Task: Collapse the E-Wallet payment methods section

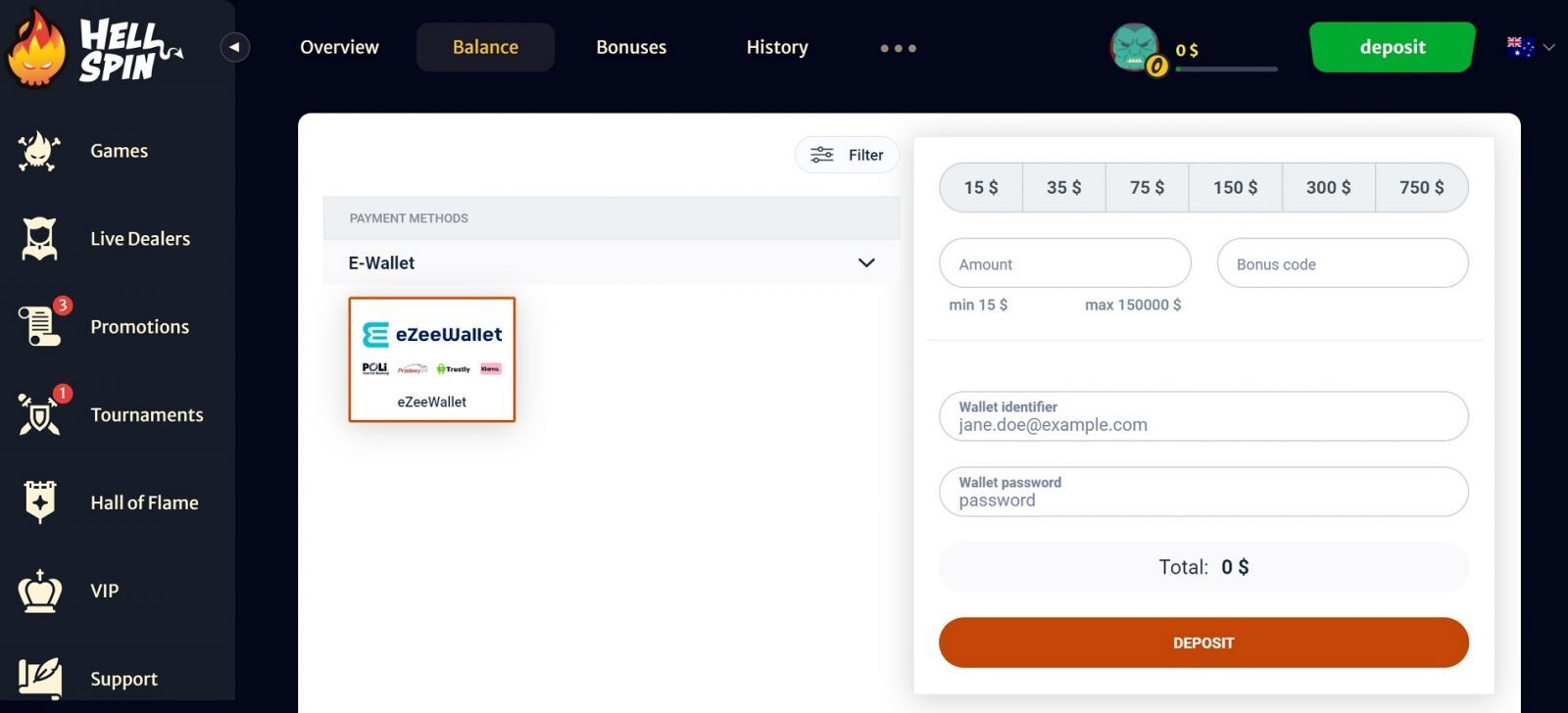Action: pos(866,262)
